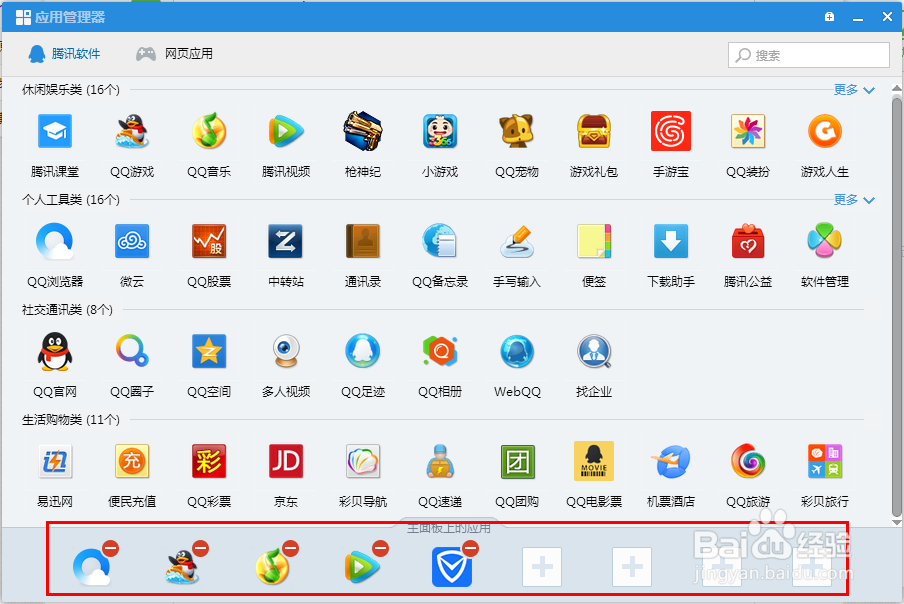Open the 便签 sticky note icon
This screenshot has width=904, height=604.
(594, 241)
